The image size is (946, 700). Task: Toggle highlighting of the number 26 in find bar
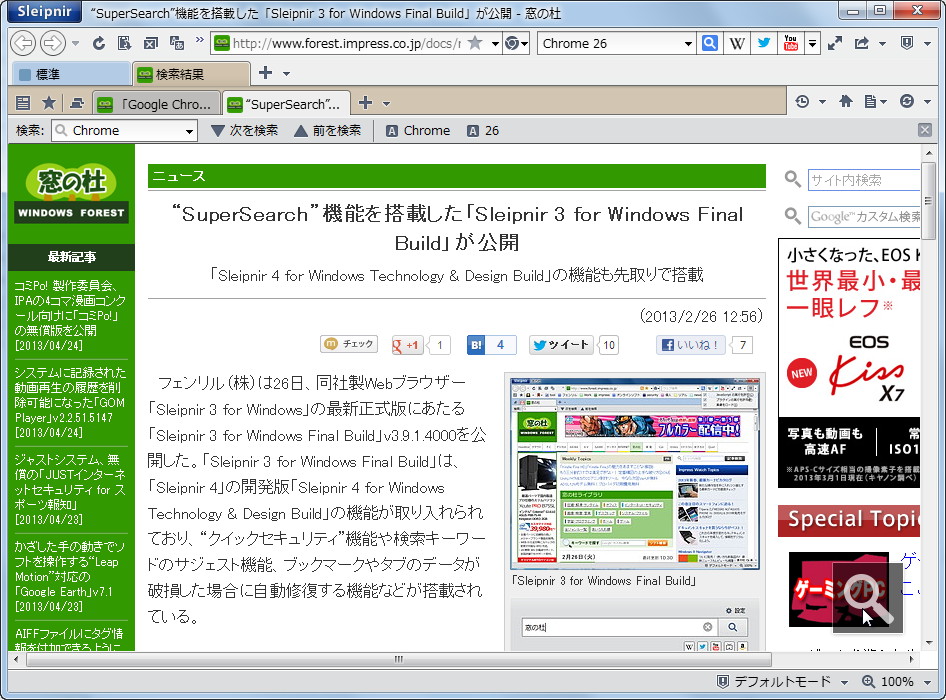pyautogui.click(x=484, y=130)
